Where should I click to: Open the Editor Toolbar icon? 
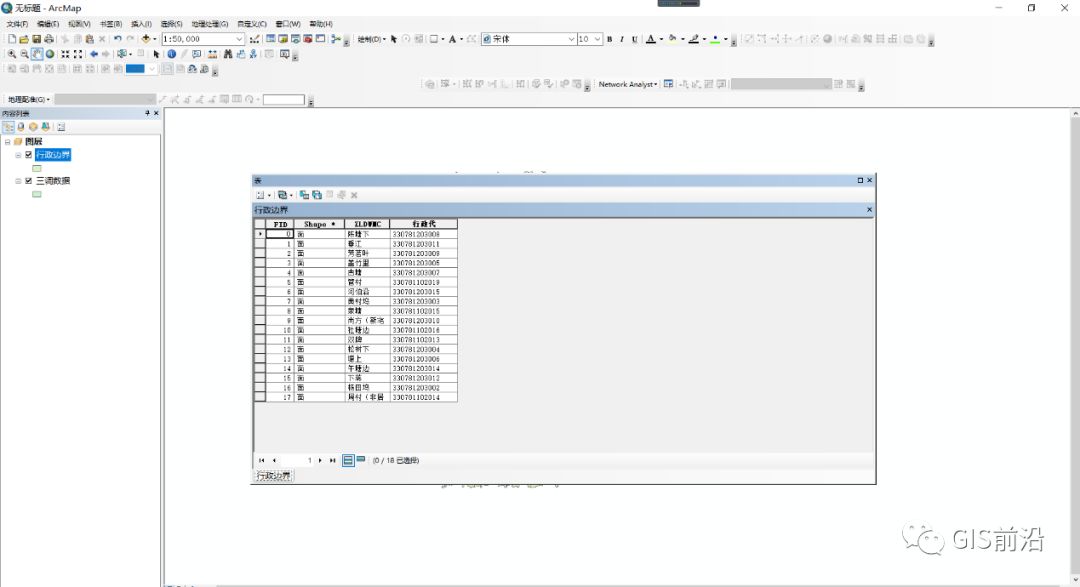pyautogui.click(x=255, y=39)
